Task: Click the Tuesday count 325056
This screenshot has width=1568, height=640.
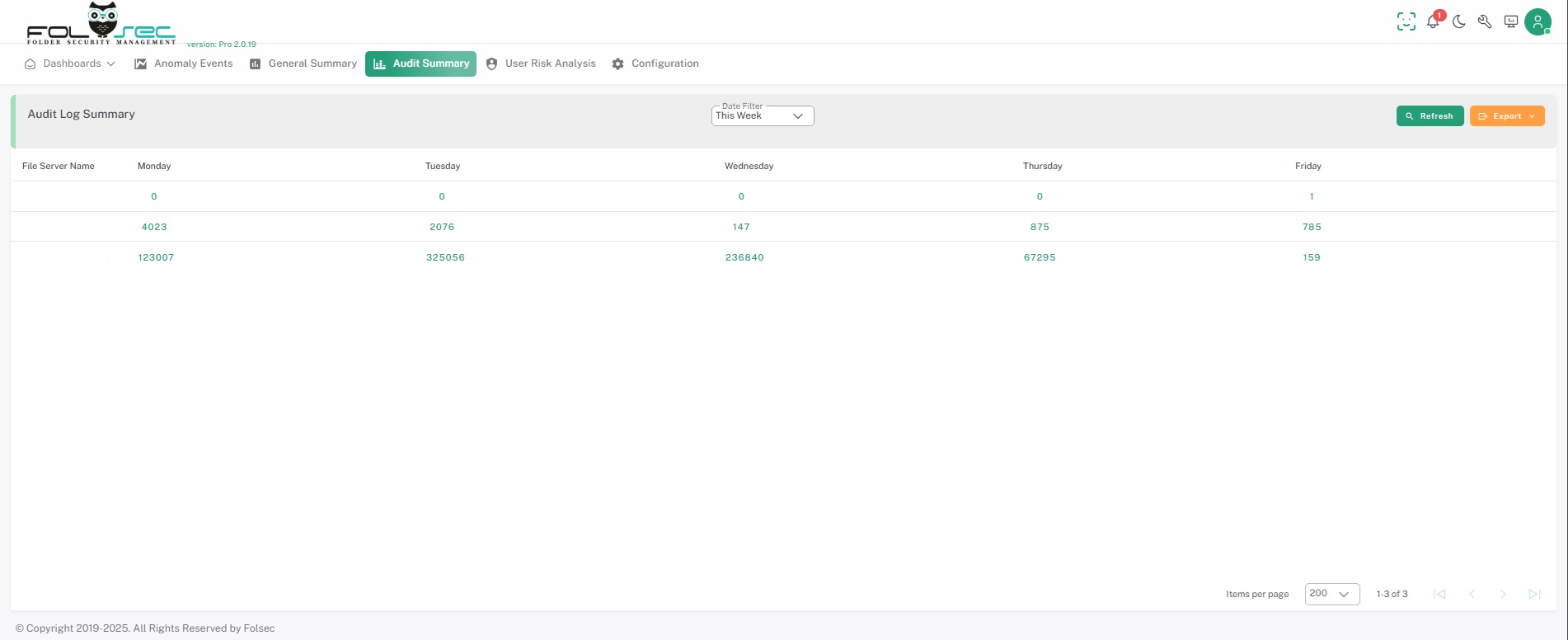Action: (445, 257)
